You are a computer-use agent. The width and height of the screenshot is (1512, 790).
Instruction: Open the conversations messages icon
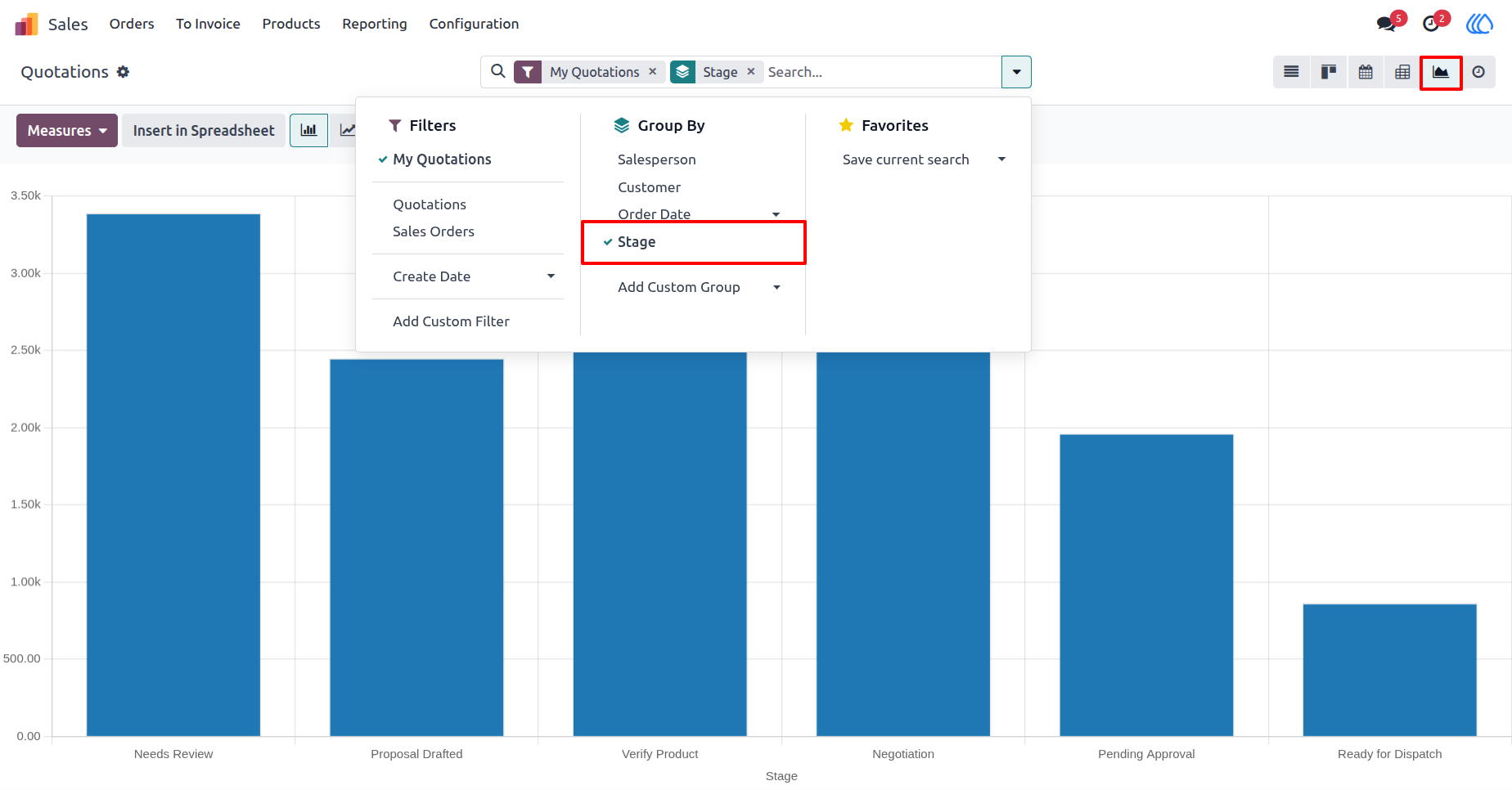[1386, 24]
